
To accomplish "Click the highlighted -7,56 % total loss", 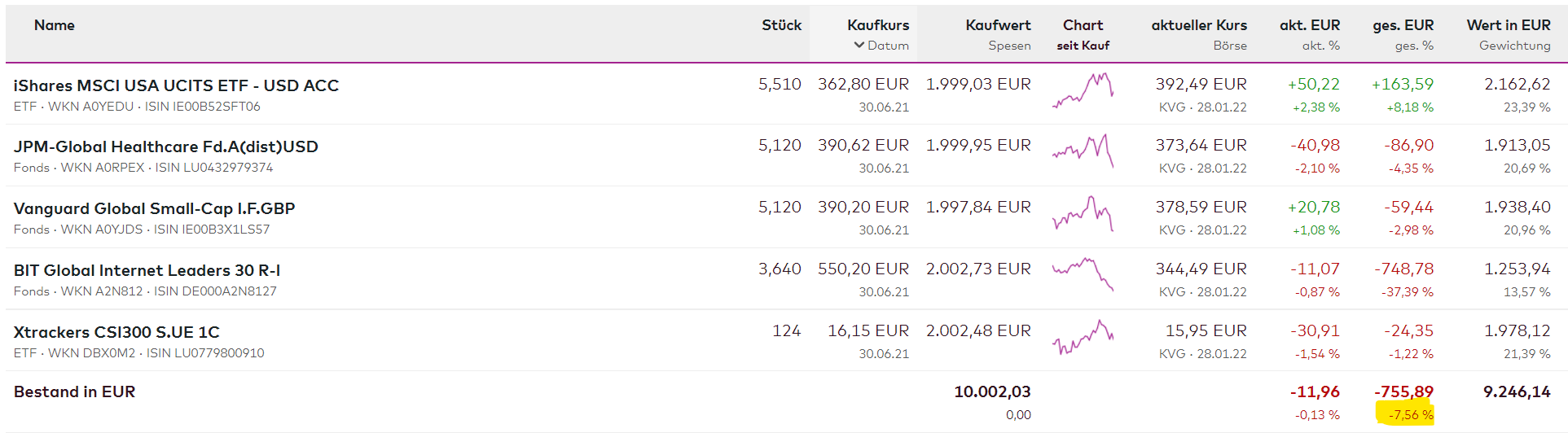I will tap(1410, 415).
